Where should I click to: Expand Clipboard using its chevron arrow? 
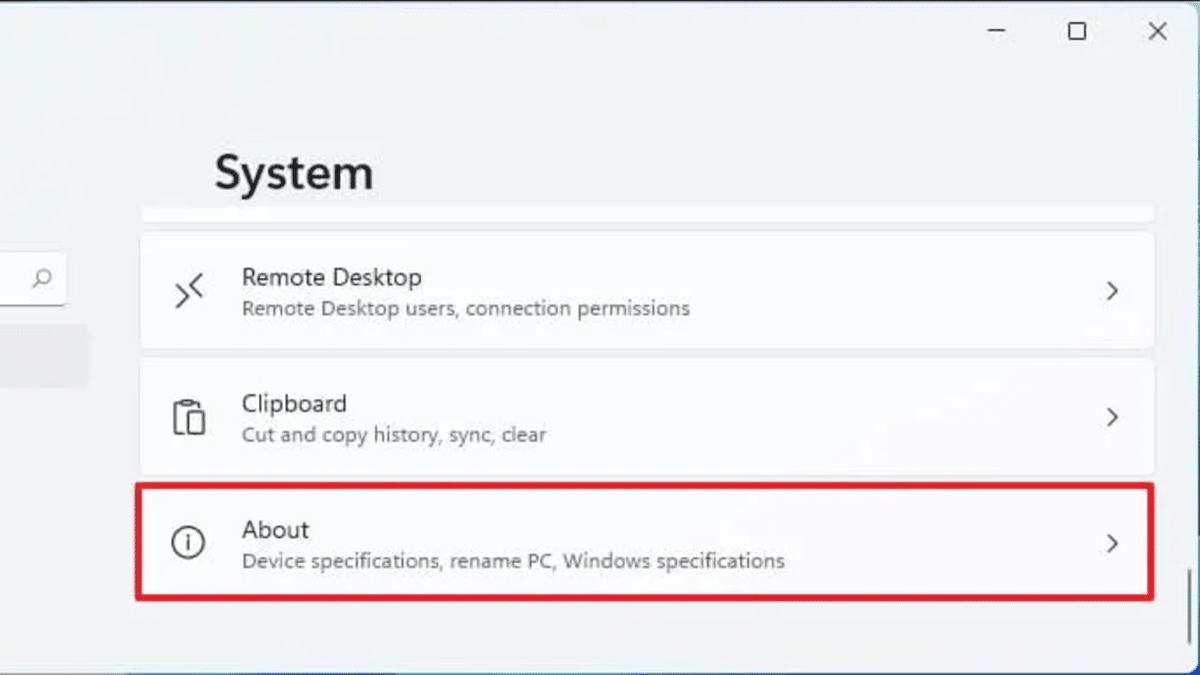click(x=1112, y=417)
